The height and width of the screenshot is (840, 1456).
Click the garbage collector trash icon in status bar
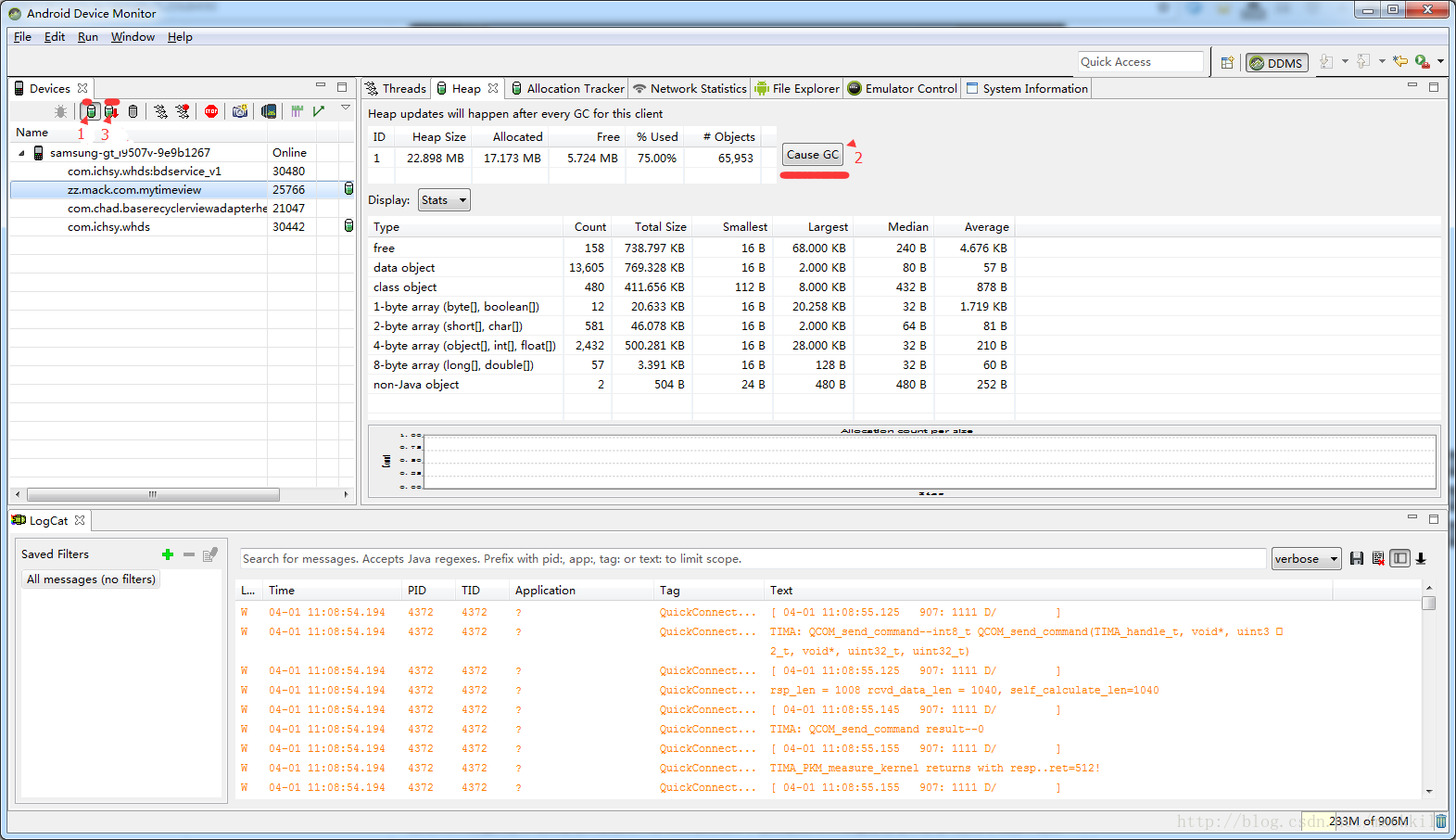(x=1441, y=821)
